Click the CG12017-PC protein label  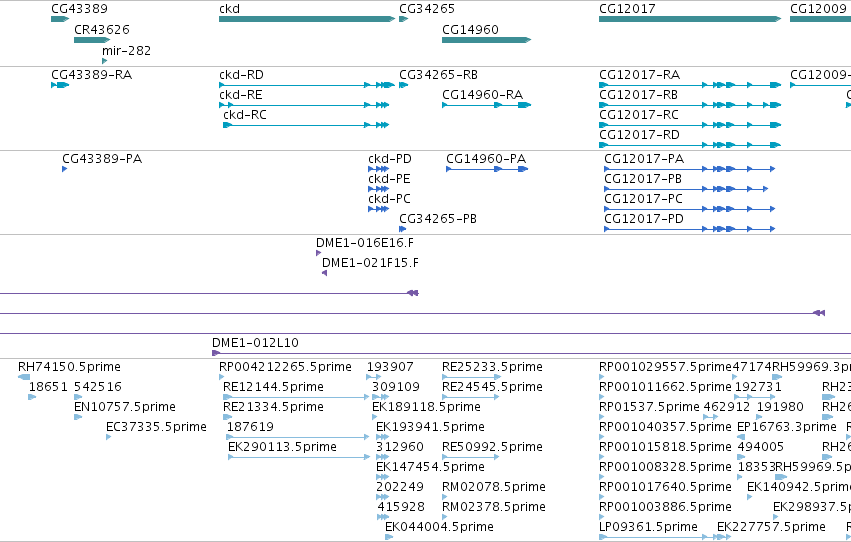[x=643, y=199]
